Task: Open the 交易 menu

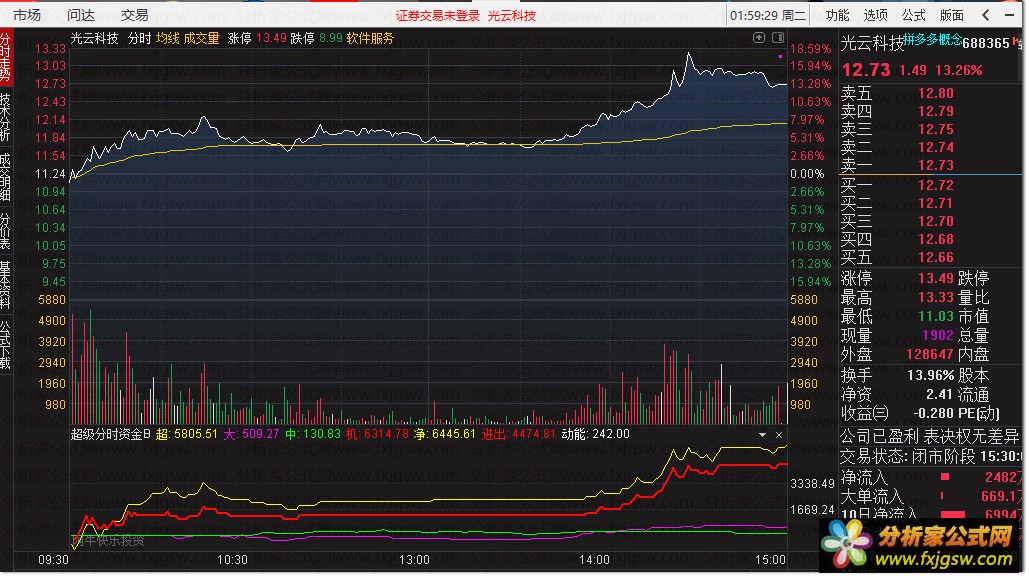Action: pyautogui.click(x=135, y=14)
